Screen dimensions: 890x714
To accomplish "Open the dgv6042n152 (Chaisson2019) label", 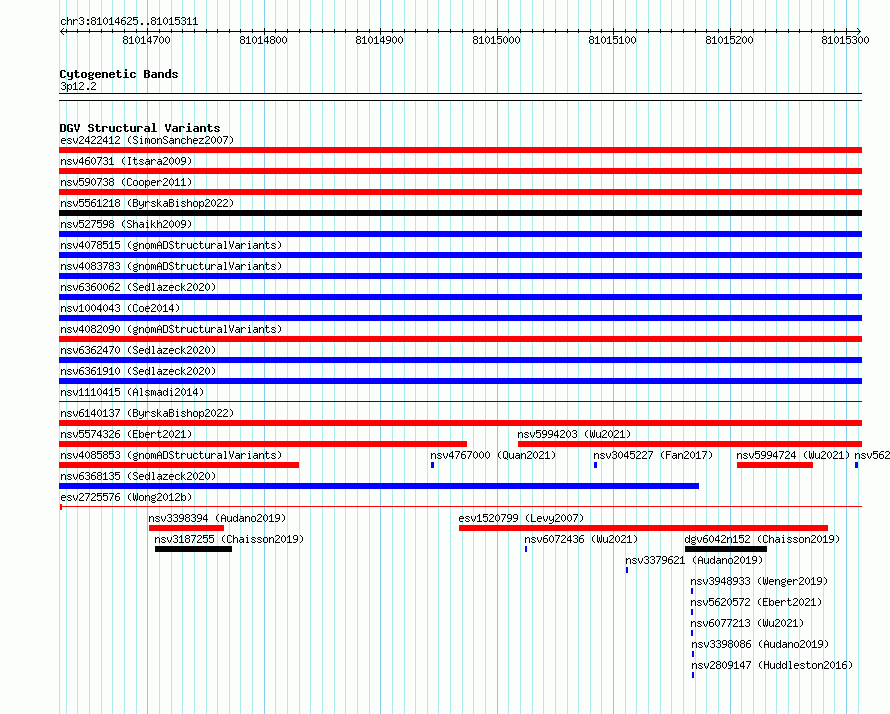I will [762, 539].
